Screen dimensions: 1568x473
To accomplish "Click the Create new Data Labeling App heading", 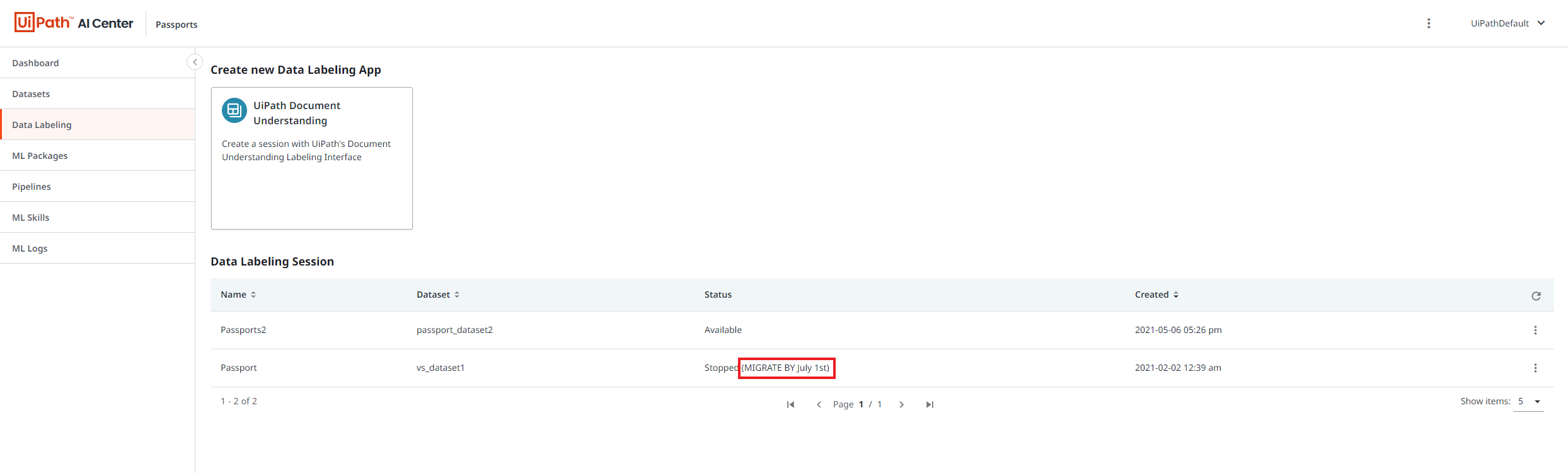I will 296,70.
